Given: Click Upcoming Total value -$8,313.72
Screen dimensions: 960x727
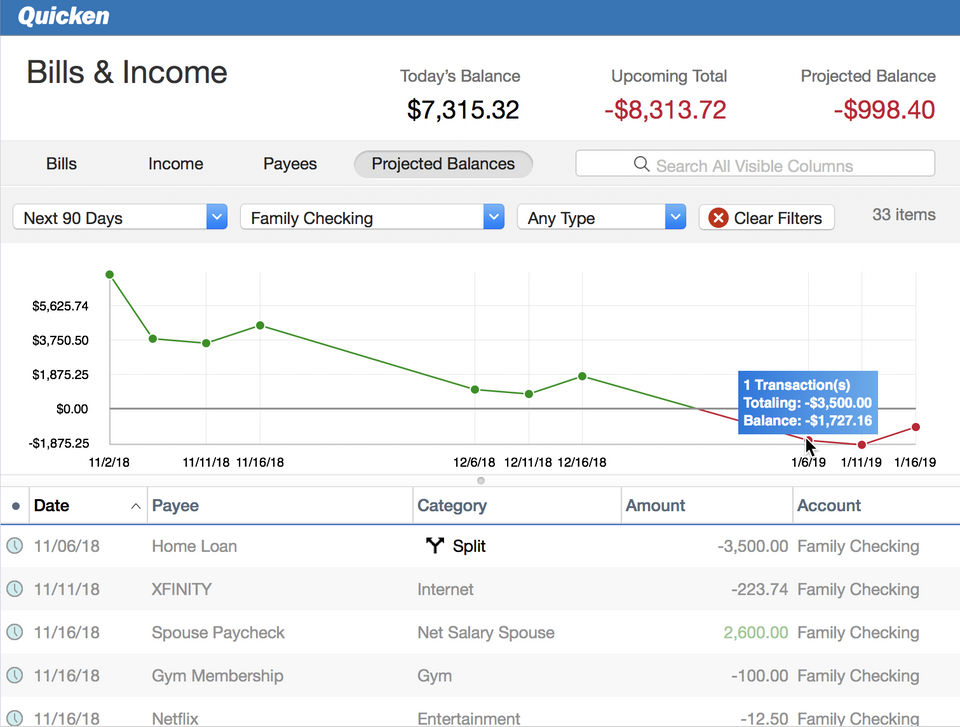Looking at the screenshot, I should 666,110.
